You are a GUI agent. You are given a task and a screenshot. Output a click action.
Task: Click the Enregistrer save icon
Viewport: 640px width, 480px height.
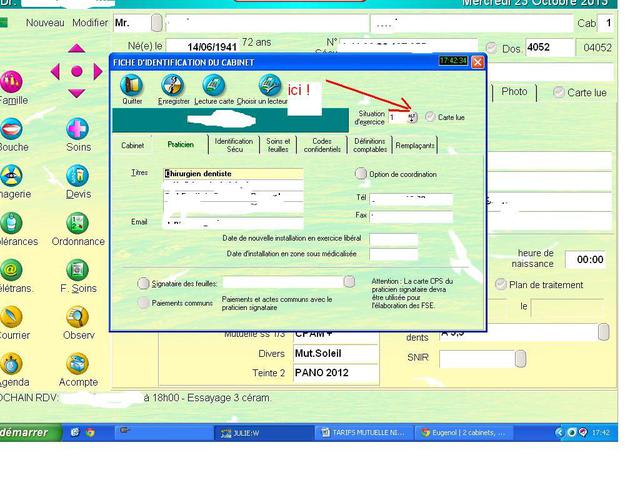coord(173,86)
